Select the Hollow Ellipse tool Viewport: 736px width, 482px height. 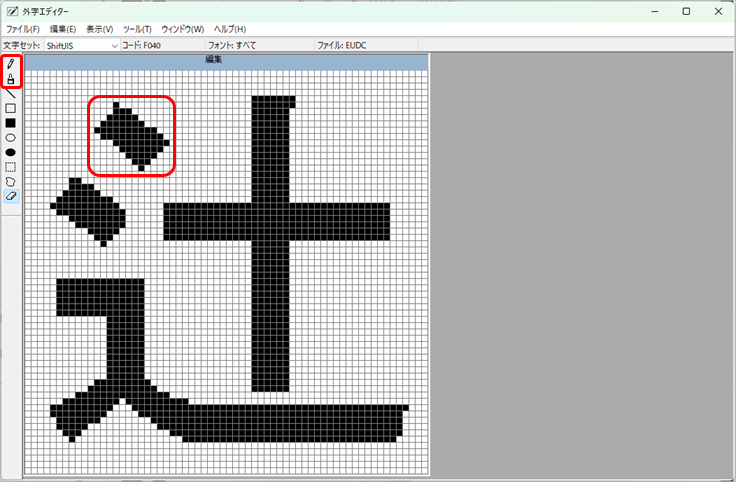click(11, 137)
